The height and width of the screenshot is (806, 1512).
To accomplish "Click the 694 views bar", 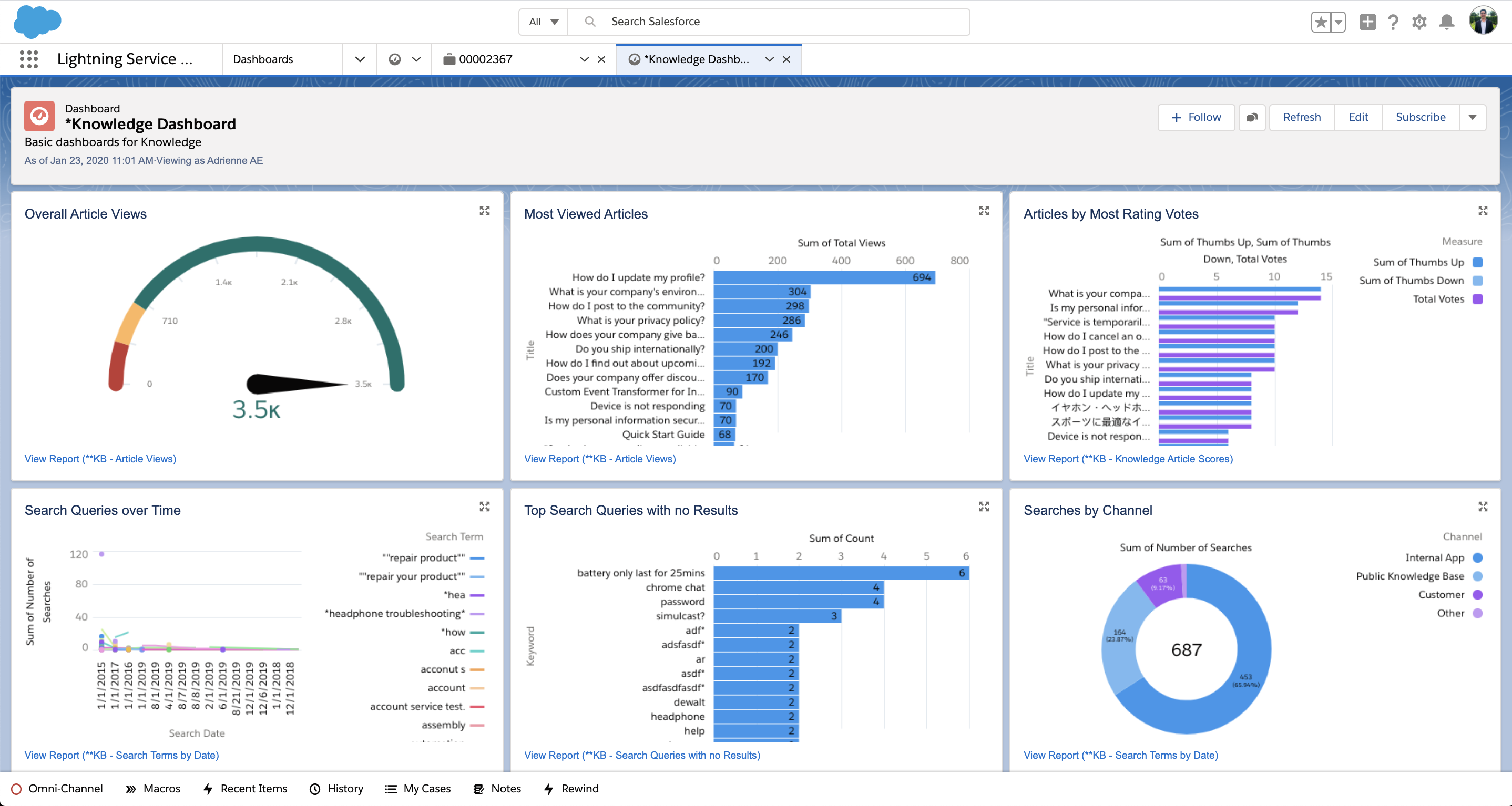I will coord(824,277).
